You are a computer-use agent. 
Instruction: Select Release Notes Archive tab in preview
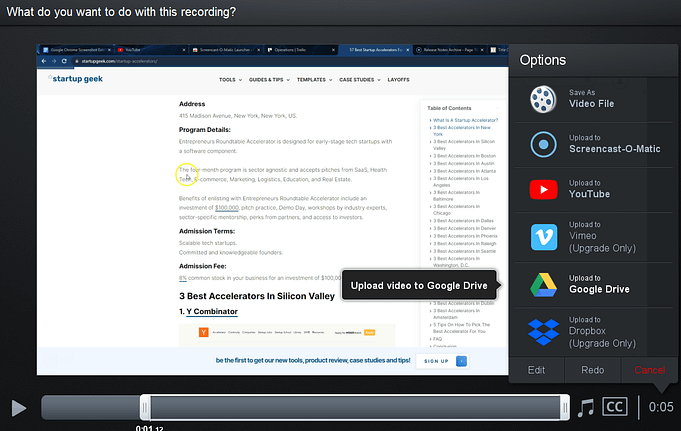click(x=450, y=50)
